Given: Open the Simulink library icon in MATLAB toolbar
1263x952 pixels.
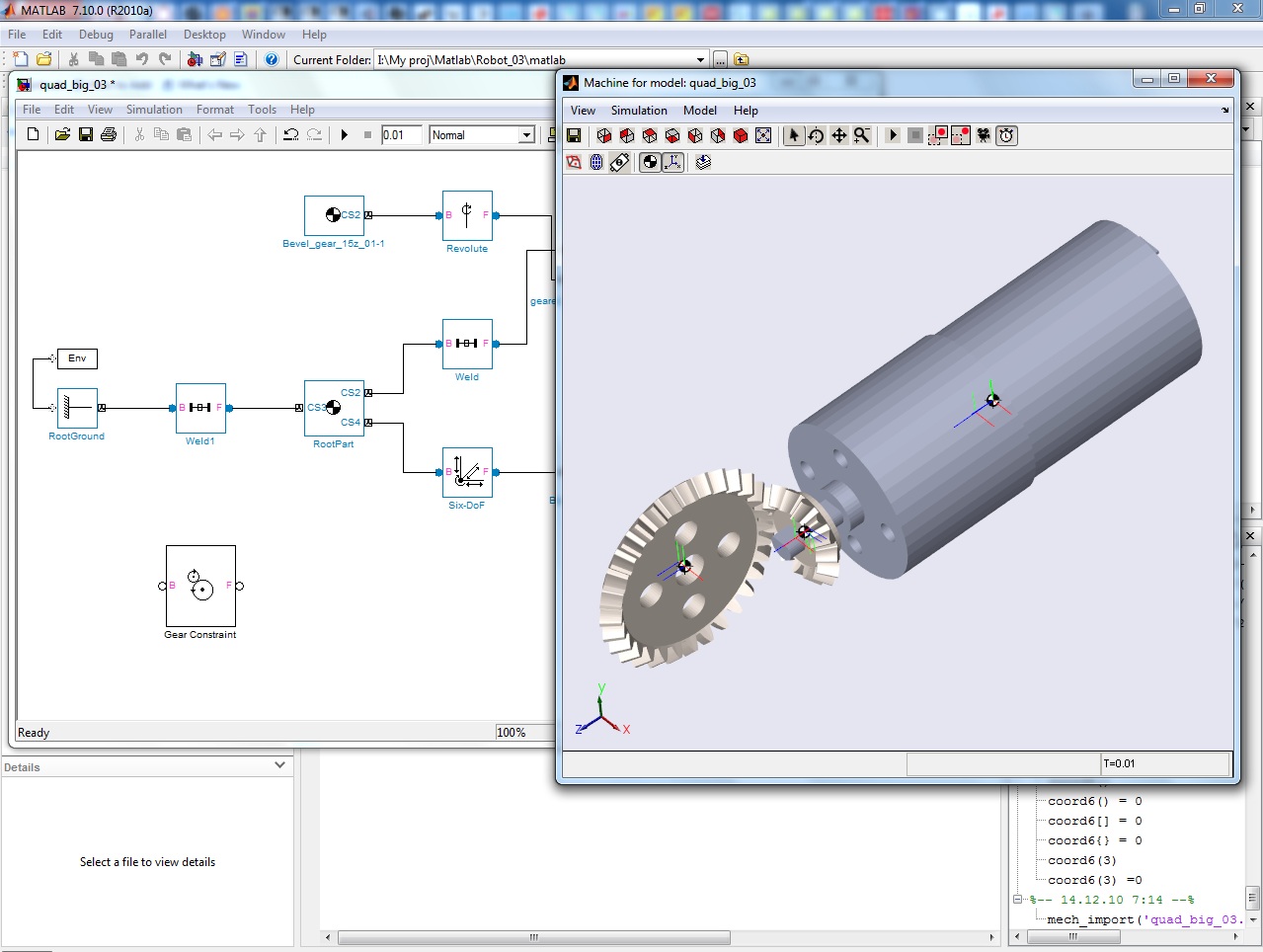Looking at the screenshot, I should 195,59.
